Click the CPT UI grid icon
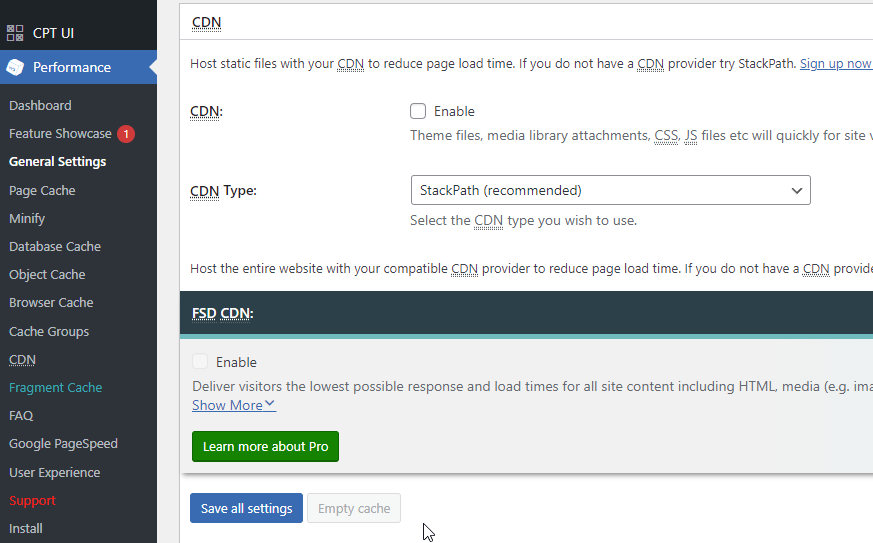The width and height of the screenshot is (873, 543). (x=15, y=33)
